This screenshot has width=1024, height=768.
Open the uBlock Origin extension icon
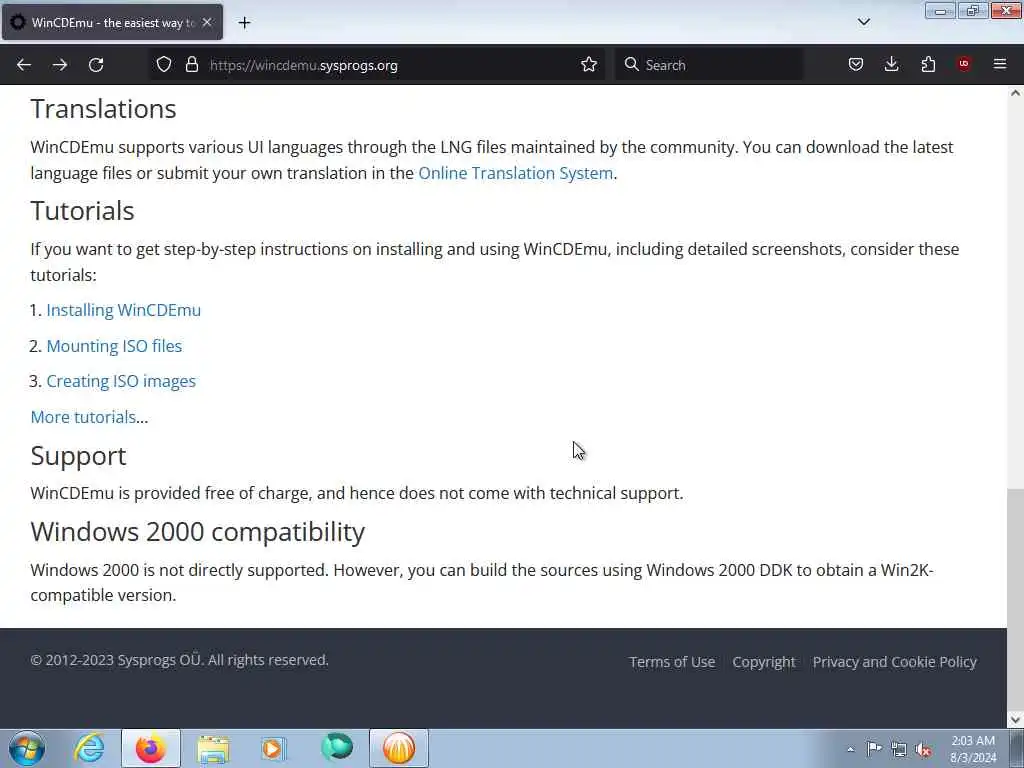[x=964, y=64]
